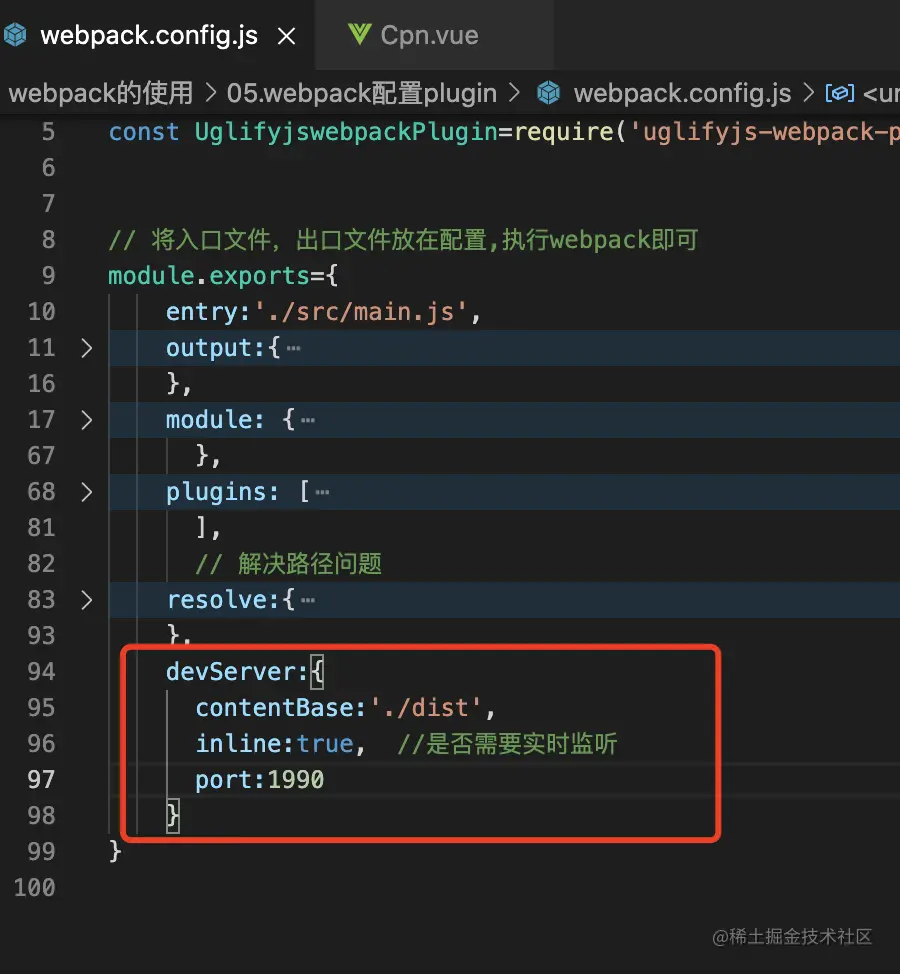Click line number 97

42,780
